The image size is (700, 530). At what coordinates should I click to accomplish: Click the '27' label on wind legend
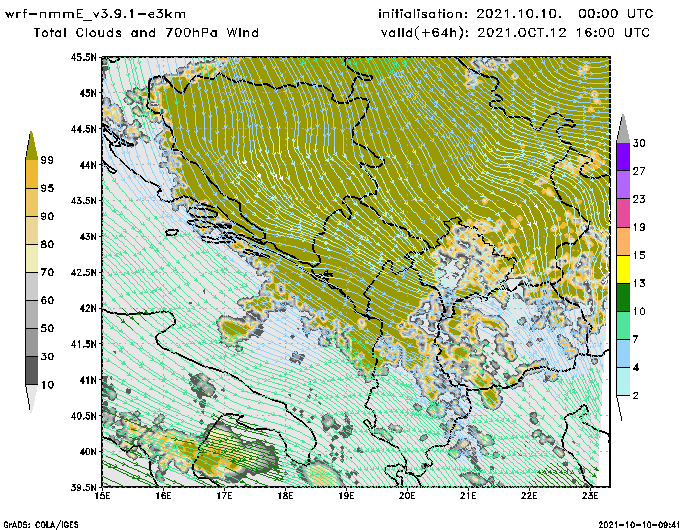pos(639,171)
